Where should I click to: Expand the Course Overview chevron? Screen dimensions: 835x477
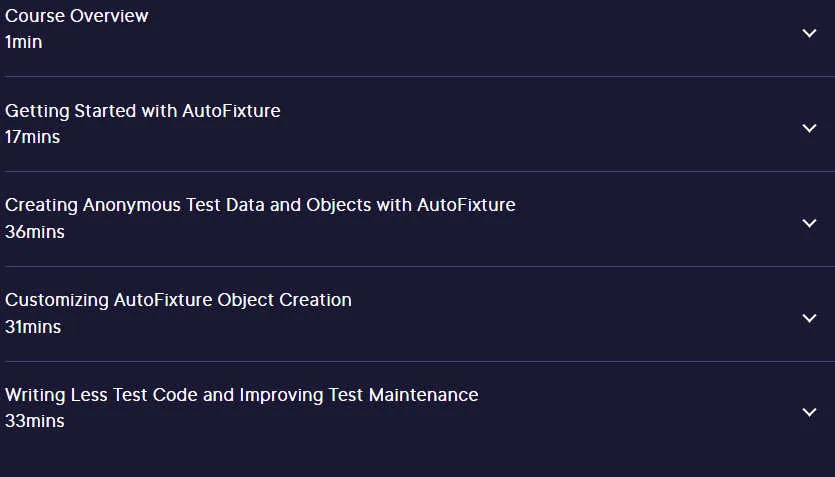[x=809, y=34]
